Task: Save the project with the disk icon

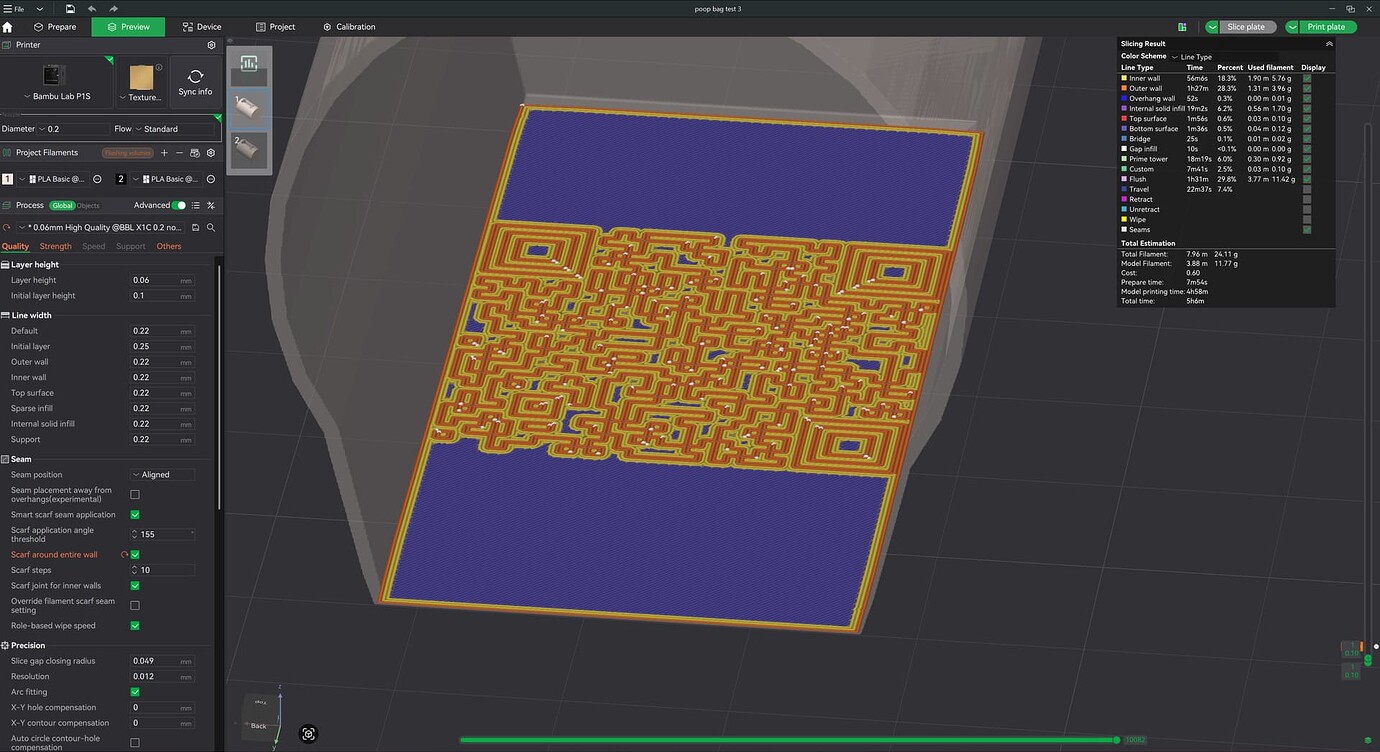Action: pos(70,8)
